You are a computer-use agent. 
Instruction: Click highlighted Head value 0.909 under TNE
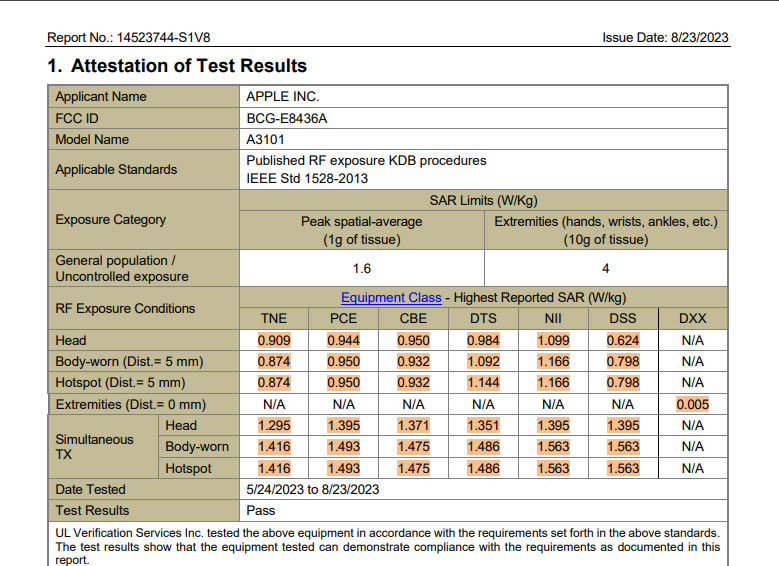274,341
